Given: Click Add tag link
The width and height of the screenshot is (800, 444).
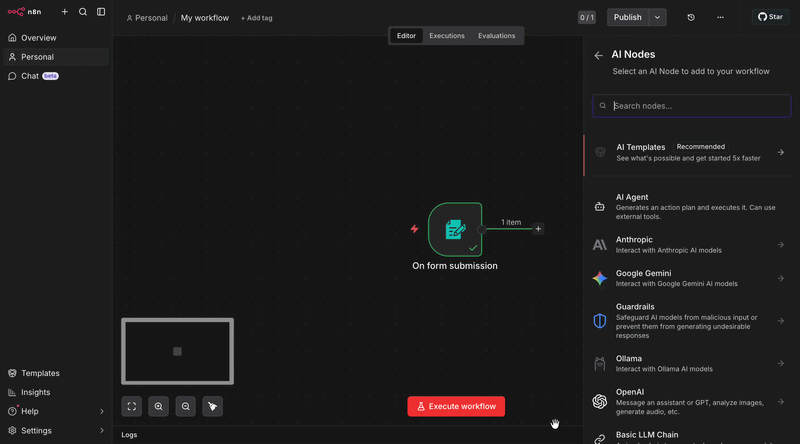Looking at the screenshot, I should 257,18.
